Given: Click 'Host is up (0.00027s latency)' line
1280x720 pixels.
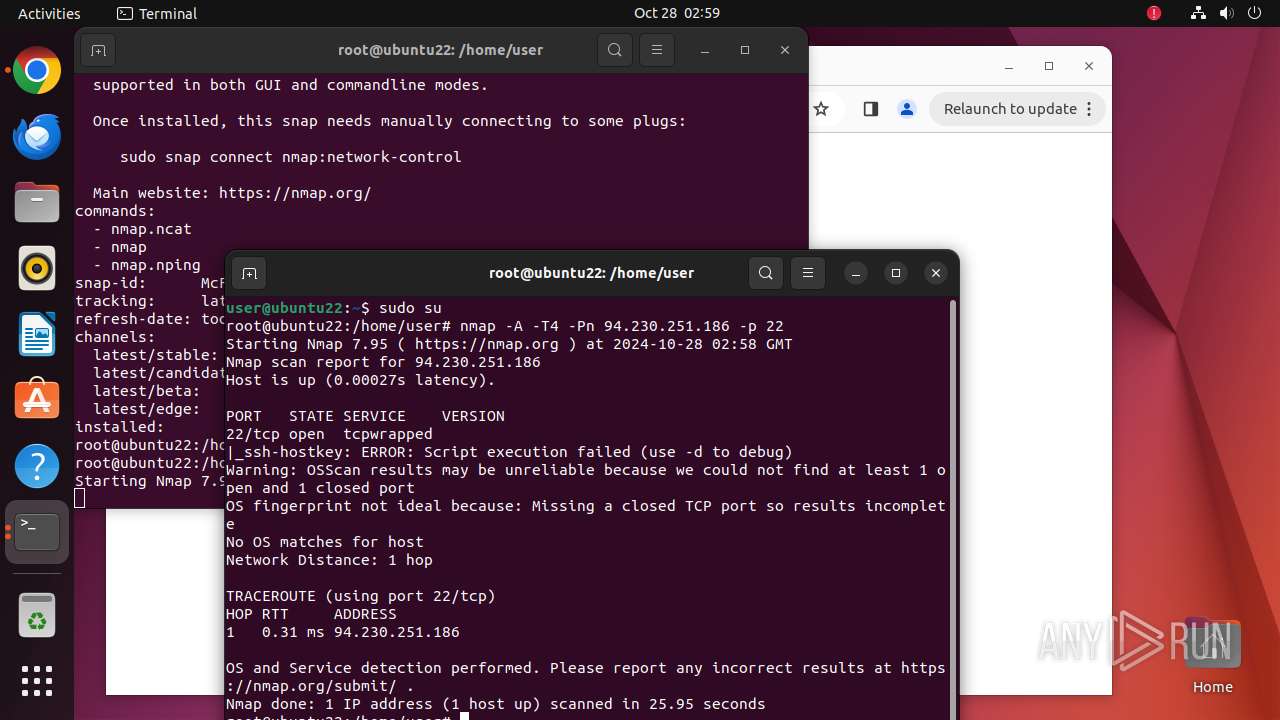Looking at the screenshot, I should 360,380.
